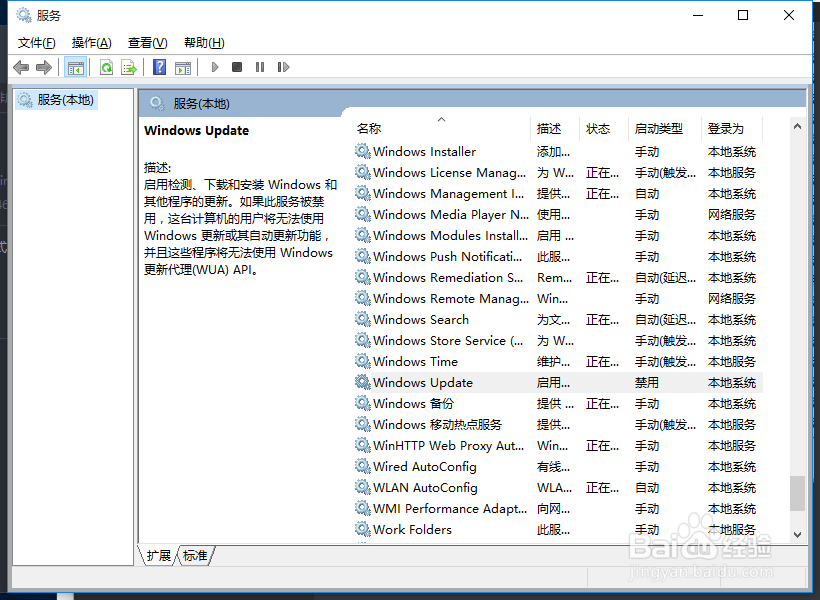Open the 操作(A) menu
Viewport: 820px width, 600px height.
[92, 43]
